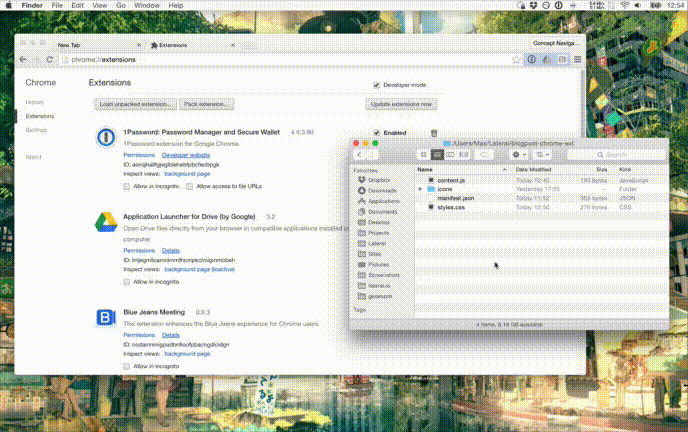Allow Drive launcher in incognito
This screenshot has height=432, width=688.
(x=126, y=282)
